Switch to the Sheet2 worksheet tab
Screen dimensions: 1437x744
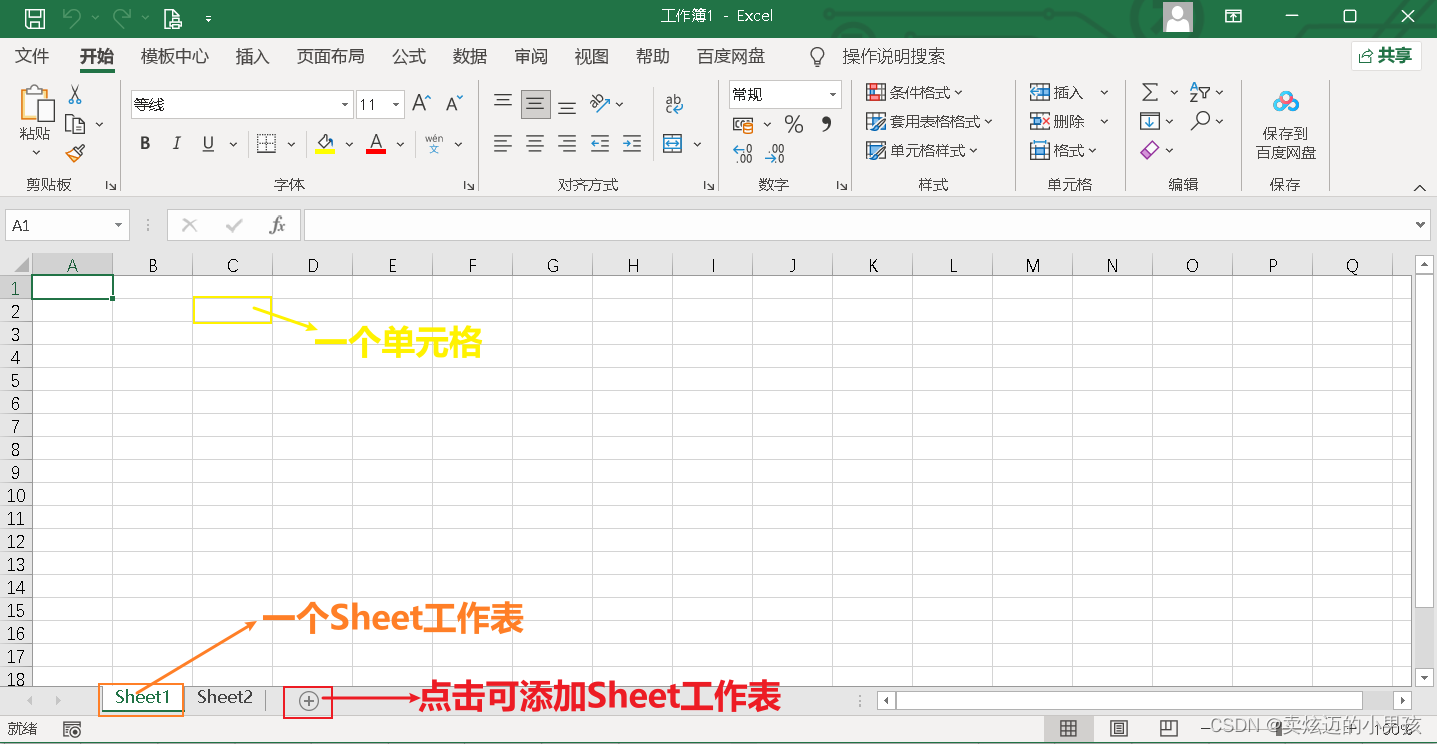point(224,697)
